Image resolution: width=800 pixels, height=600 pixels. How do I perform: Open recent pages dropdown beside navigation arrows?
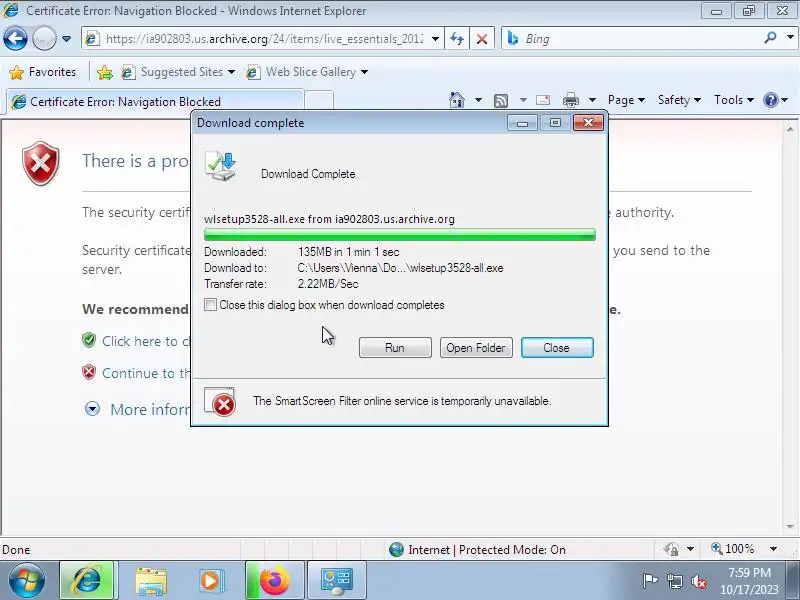[66, 39]
